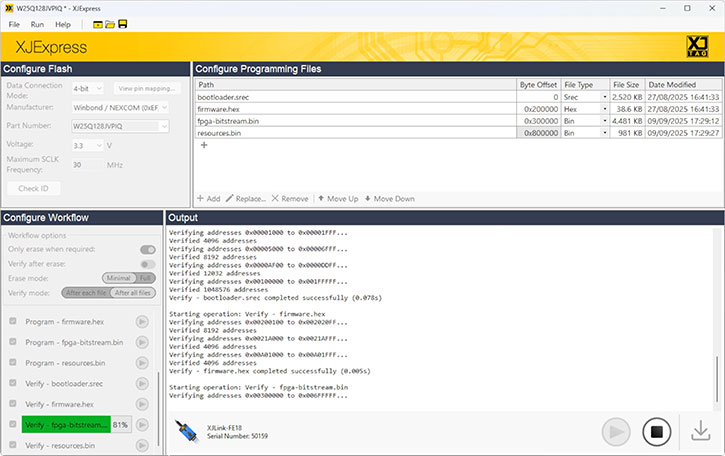Open the Run menu

[37, 25]
